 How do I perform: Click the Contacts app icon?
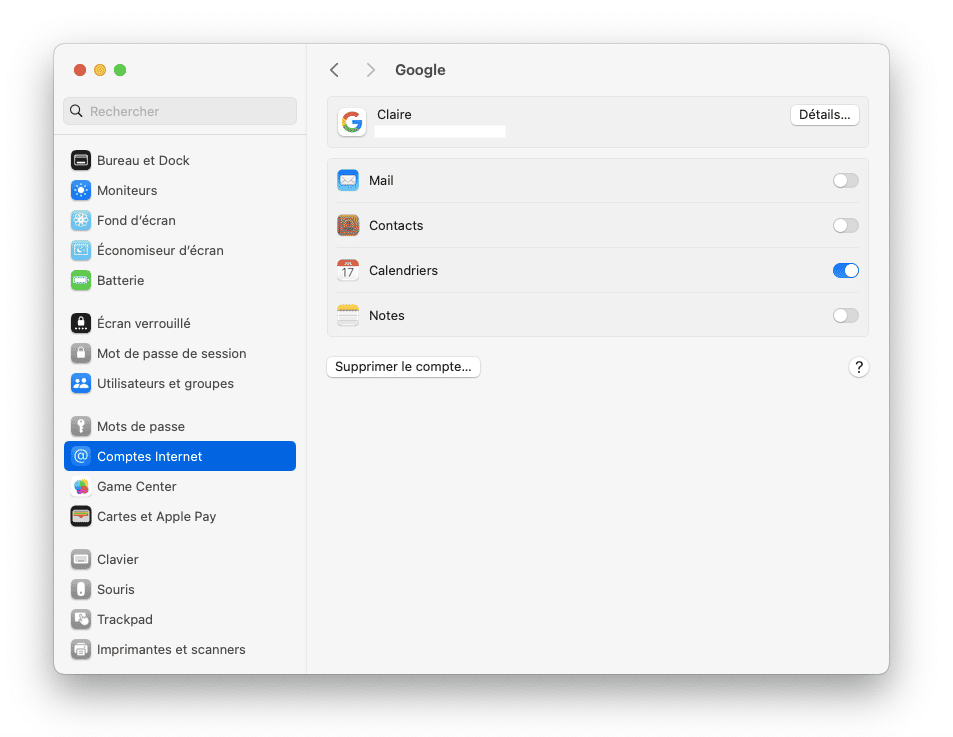pyautogui.click(x=348, y=225)
